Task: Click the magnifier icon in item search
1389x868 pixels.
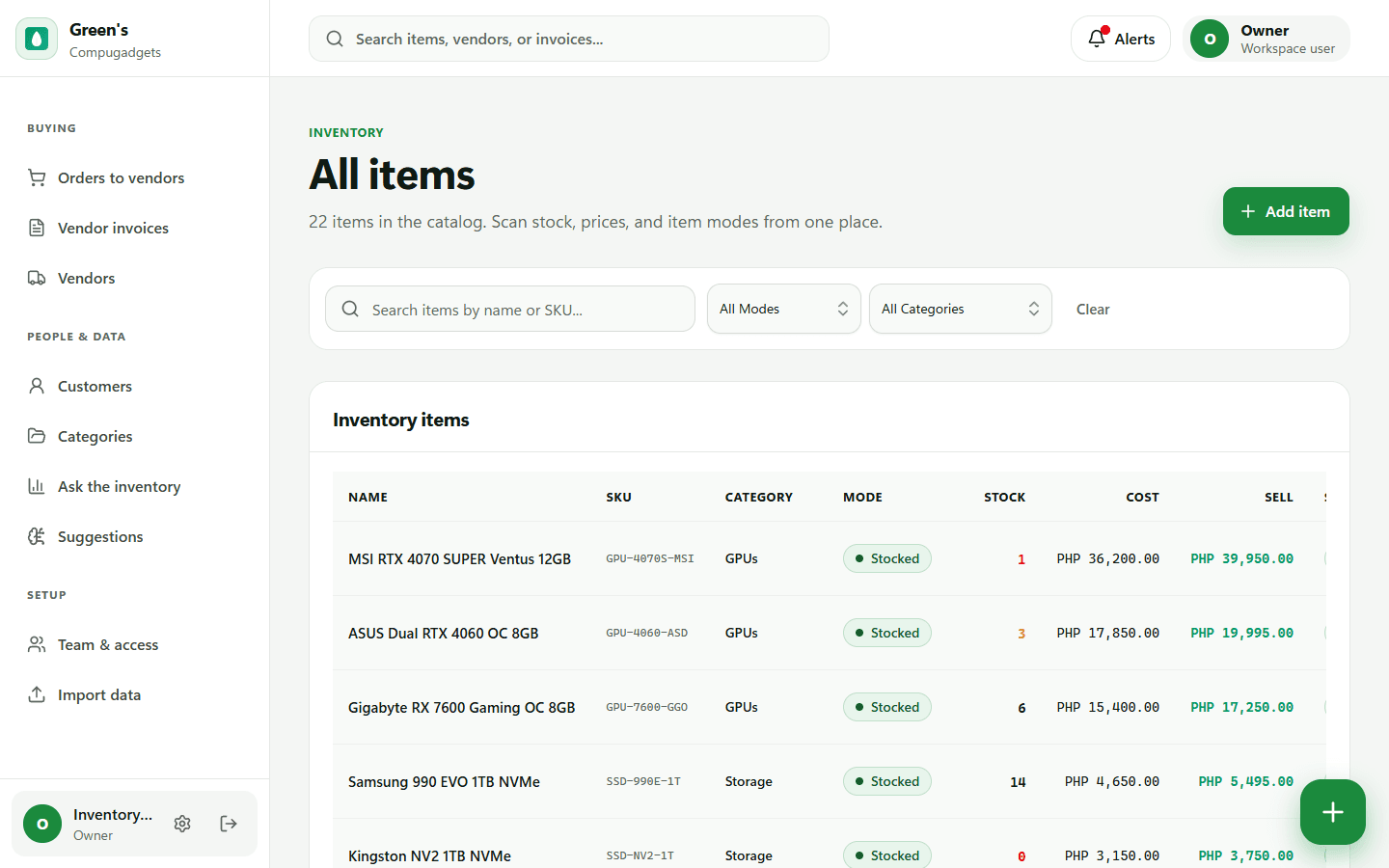Action: pos(351,309)
